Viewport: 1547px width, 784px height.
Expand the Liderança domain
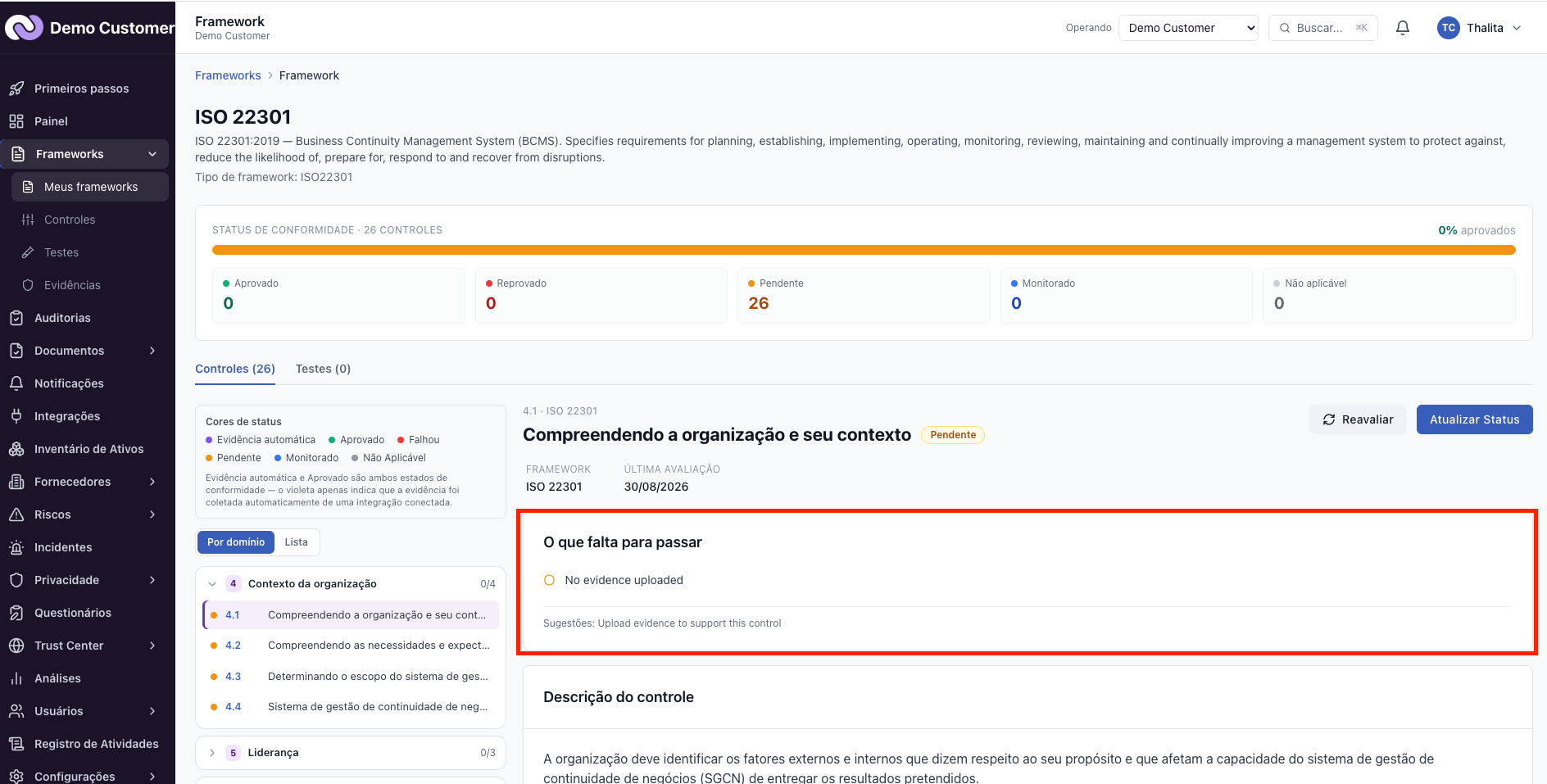click(212, 753)
